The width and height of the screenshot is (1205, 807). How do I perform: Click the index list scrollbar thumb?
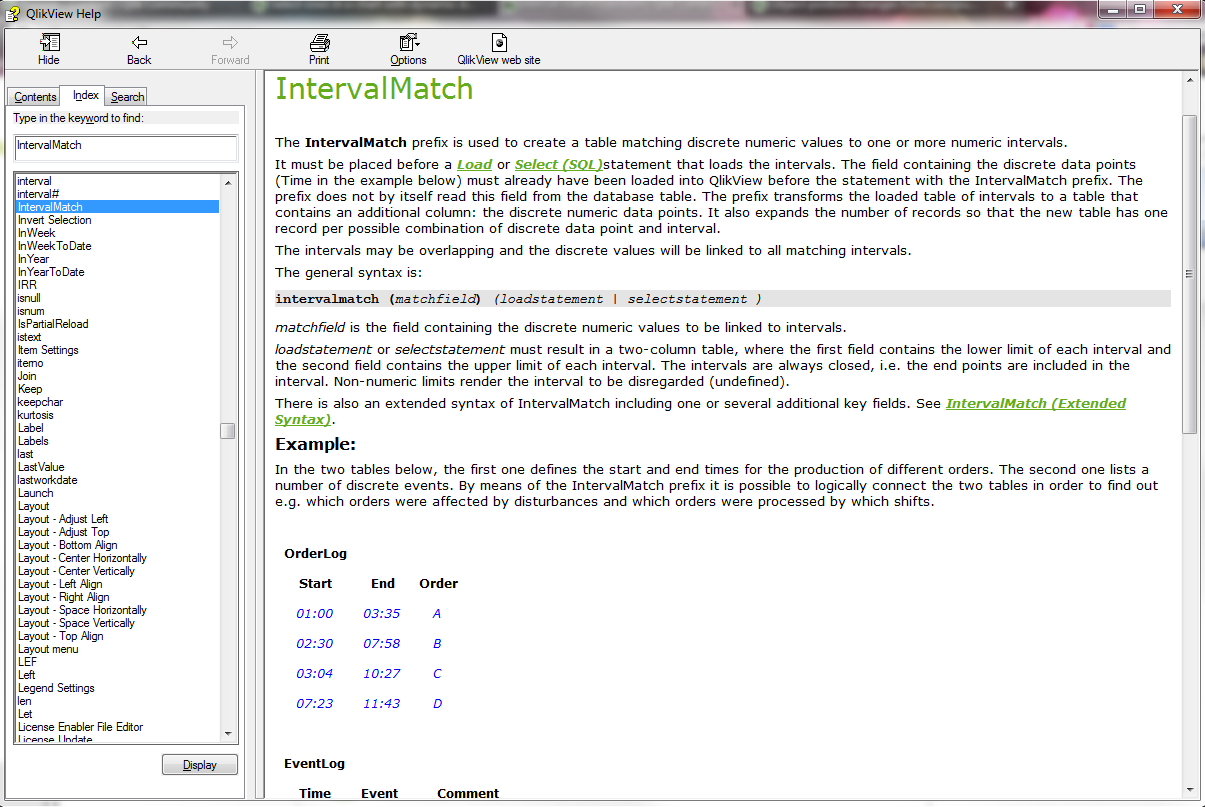click(229, 431)
